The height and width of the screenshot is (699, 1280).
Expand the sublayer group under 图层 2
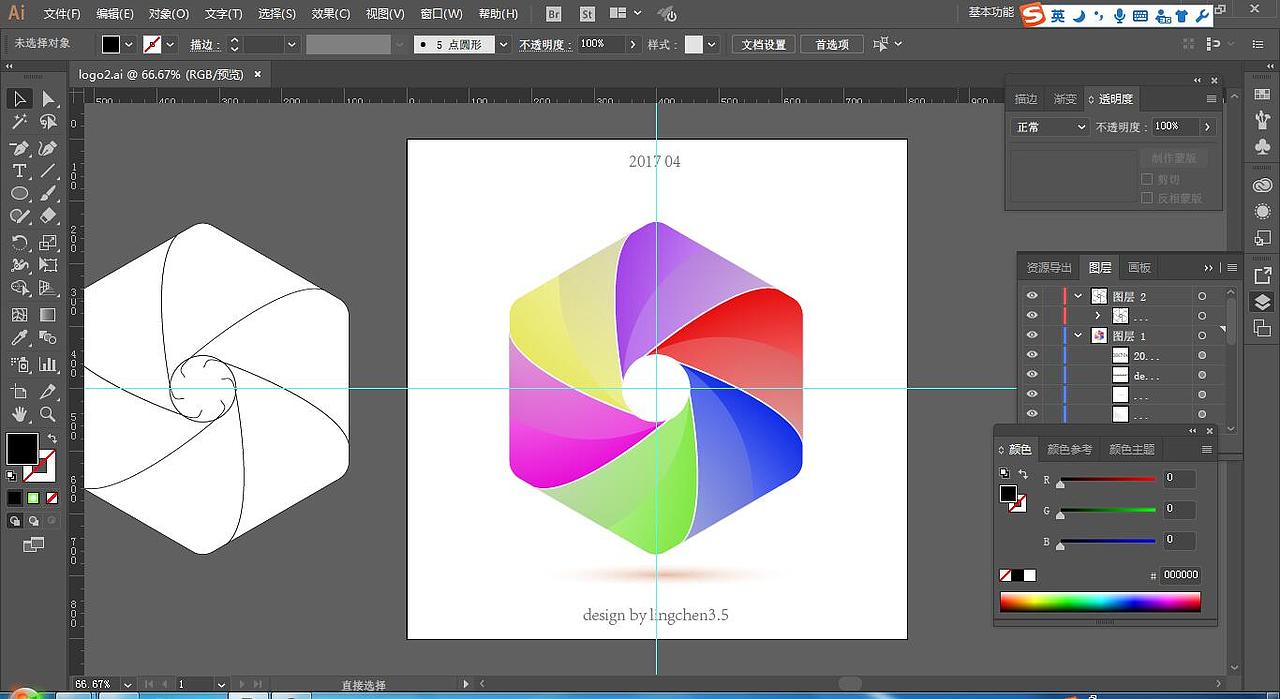tap(1097, 316)
